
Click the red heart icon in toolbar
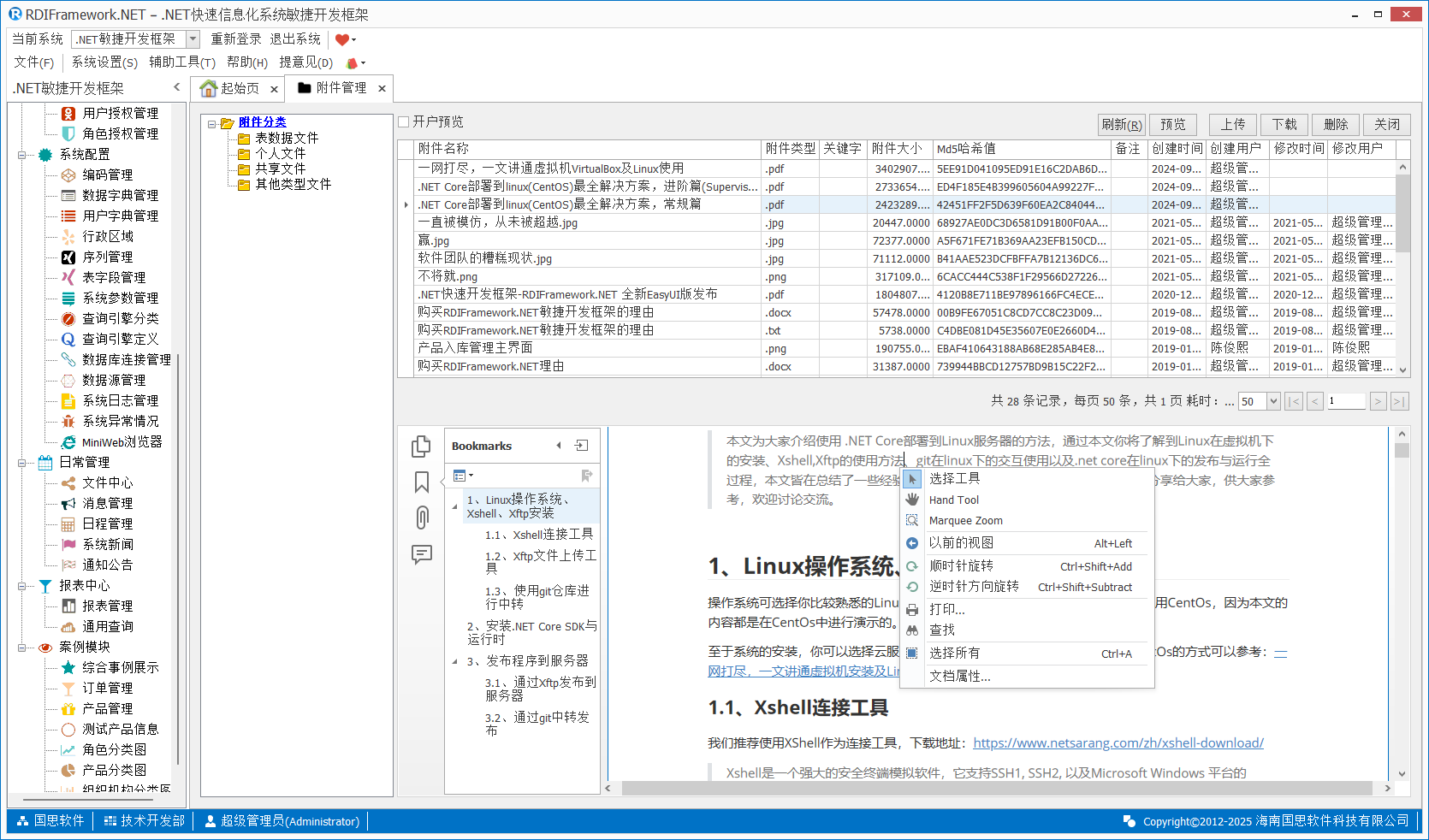tap(342, 39)
